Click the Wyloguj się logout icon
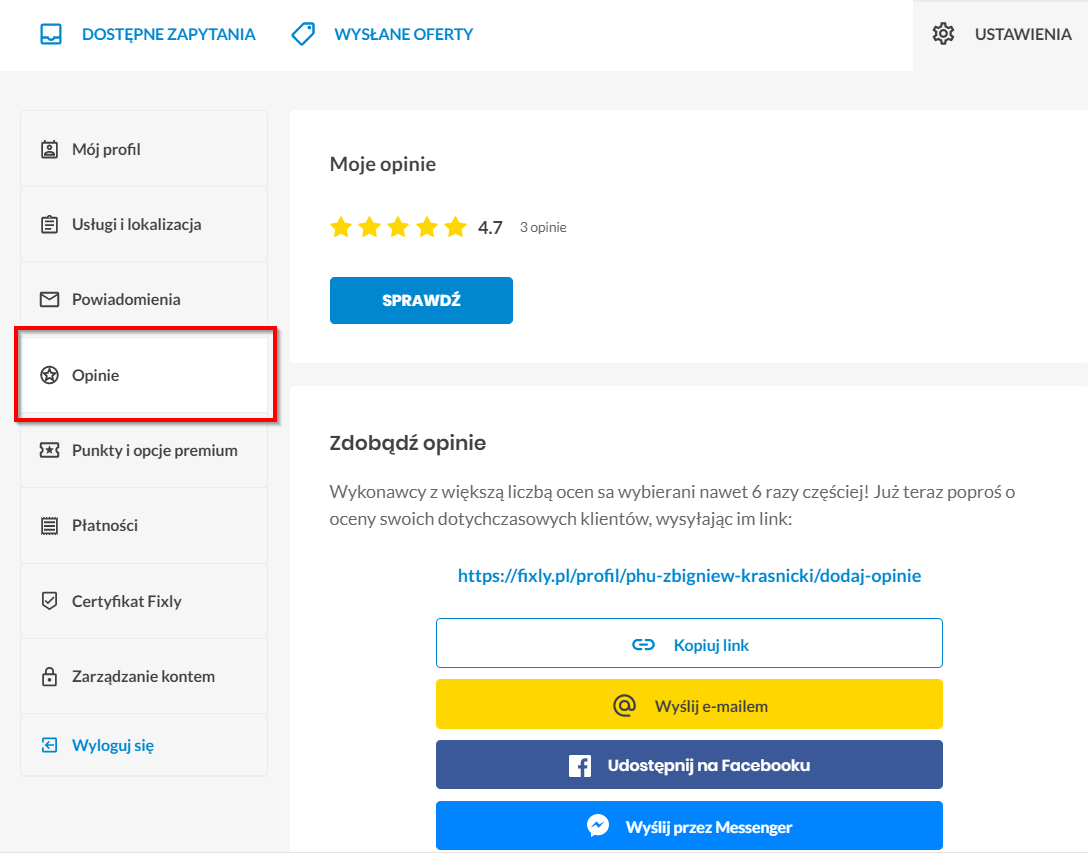Viewport: 1088px width, 853px height. (49, 745)
